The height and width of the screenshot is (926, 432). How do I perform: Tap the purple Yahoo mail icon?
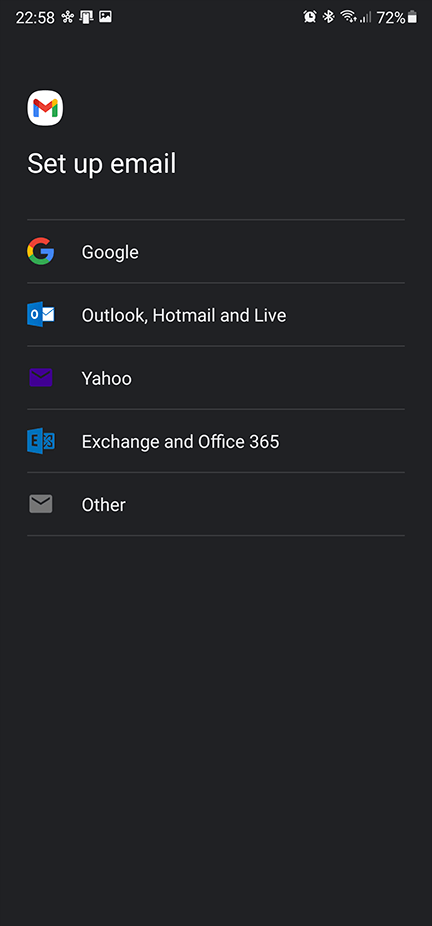(x=41, y=378)
